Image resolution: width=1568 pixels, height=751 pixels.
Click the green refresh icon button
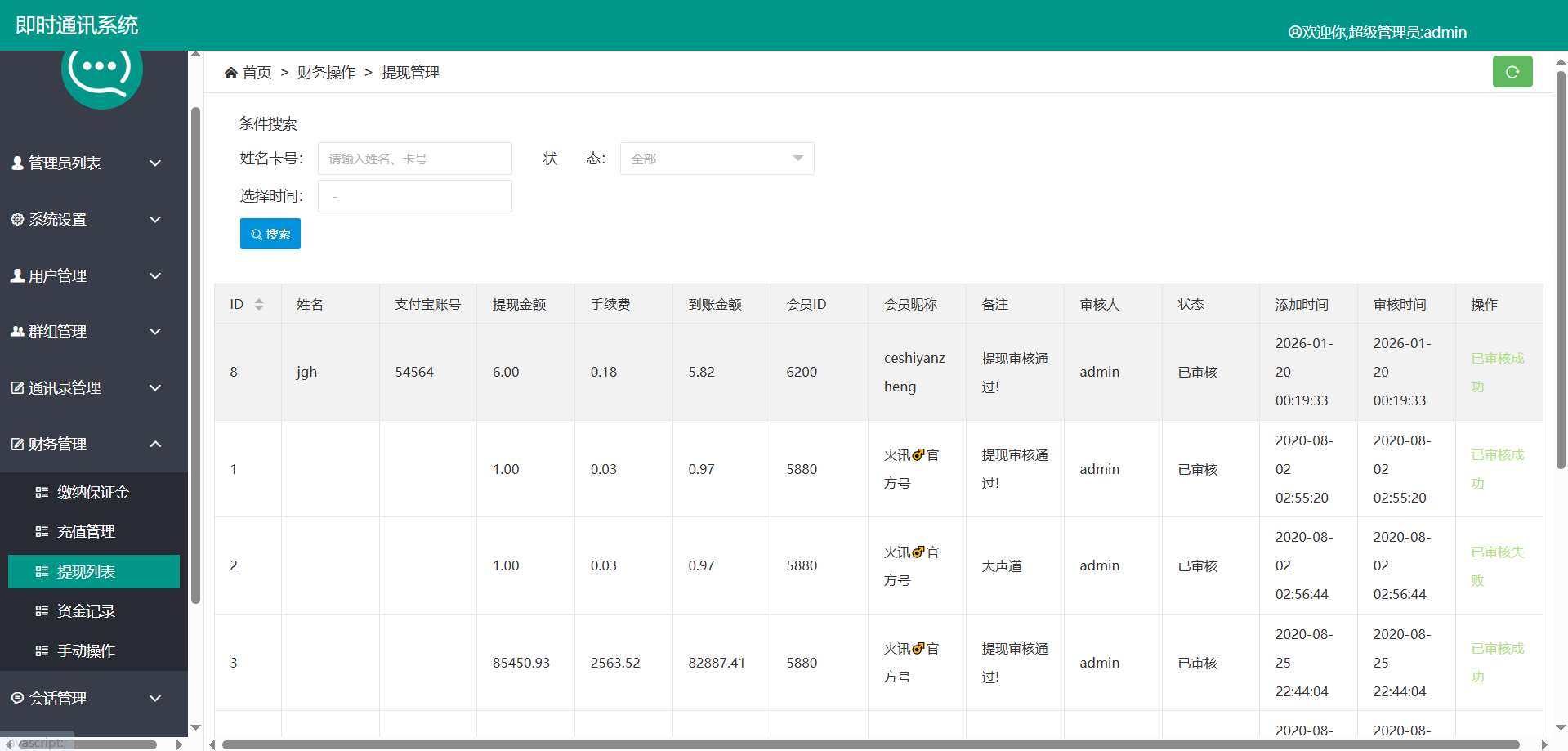(1512, 72)
